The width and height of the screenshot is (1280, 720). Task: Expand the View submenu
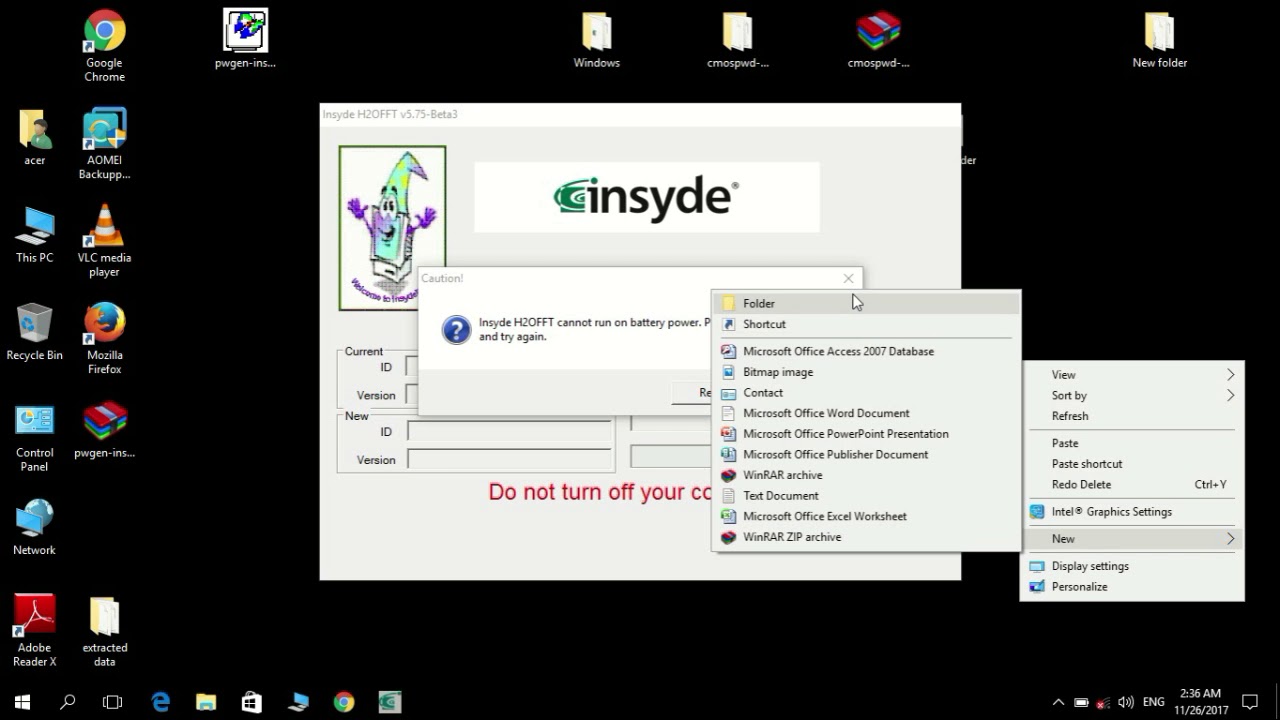pos(1132,375)
